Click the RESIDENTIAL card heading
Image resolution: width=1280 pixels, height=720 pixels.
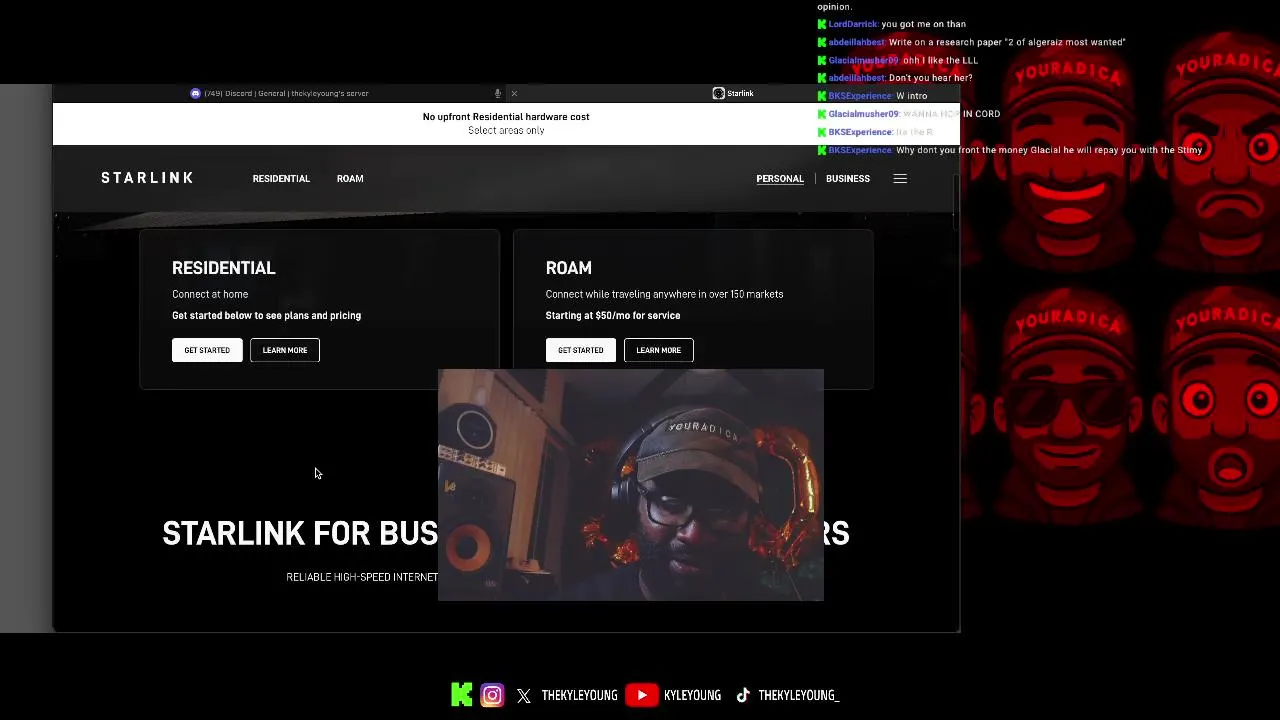[x=224, y=268]
